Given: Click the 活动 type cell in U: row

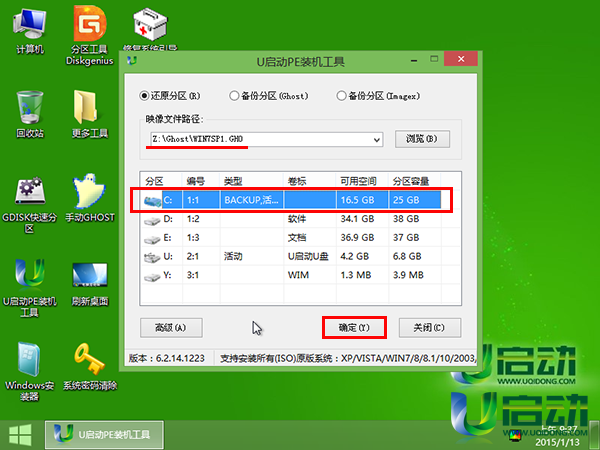Looking at the screenshot, I should pos(233,256).
